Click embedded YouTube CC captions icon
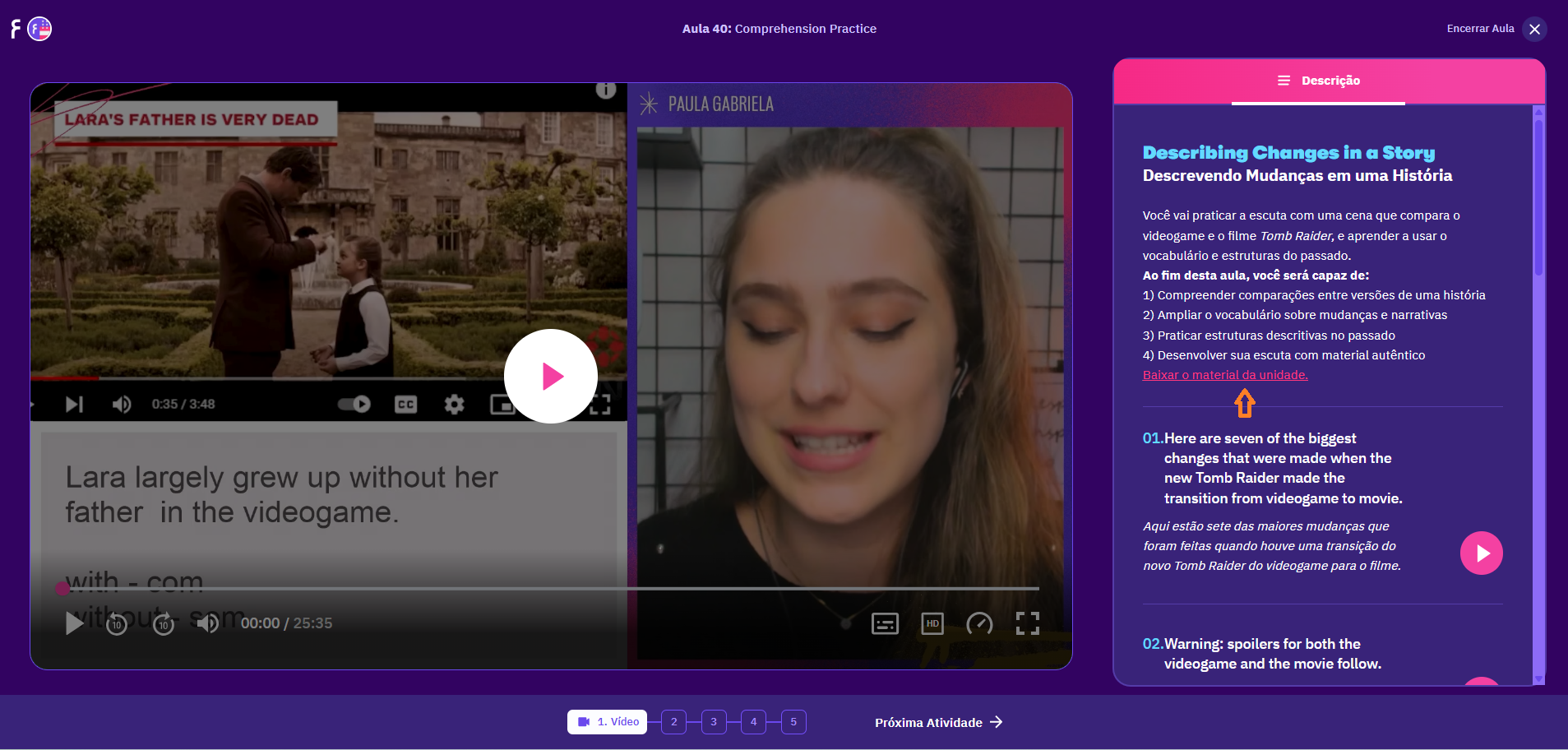Image resolution: width=1568 pixels, height=750 pixels. pos(405,404)
